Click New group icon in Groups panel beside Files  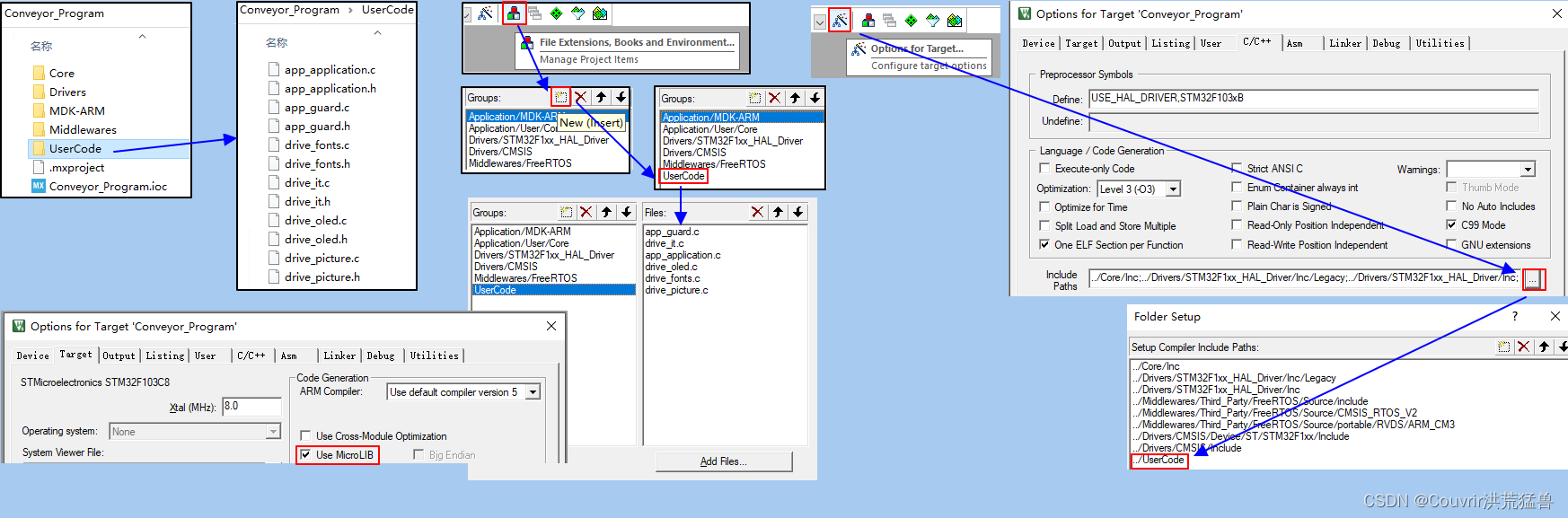tap(567, 212)
